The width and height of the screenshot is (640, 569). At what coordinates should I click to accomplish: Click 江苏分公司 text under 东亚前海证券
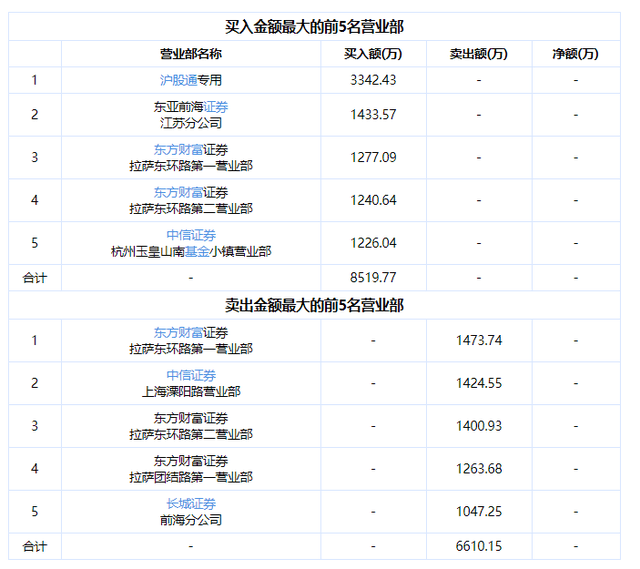click(191, 123)
